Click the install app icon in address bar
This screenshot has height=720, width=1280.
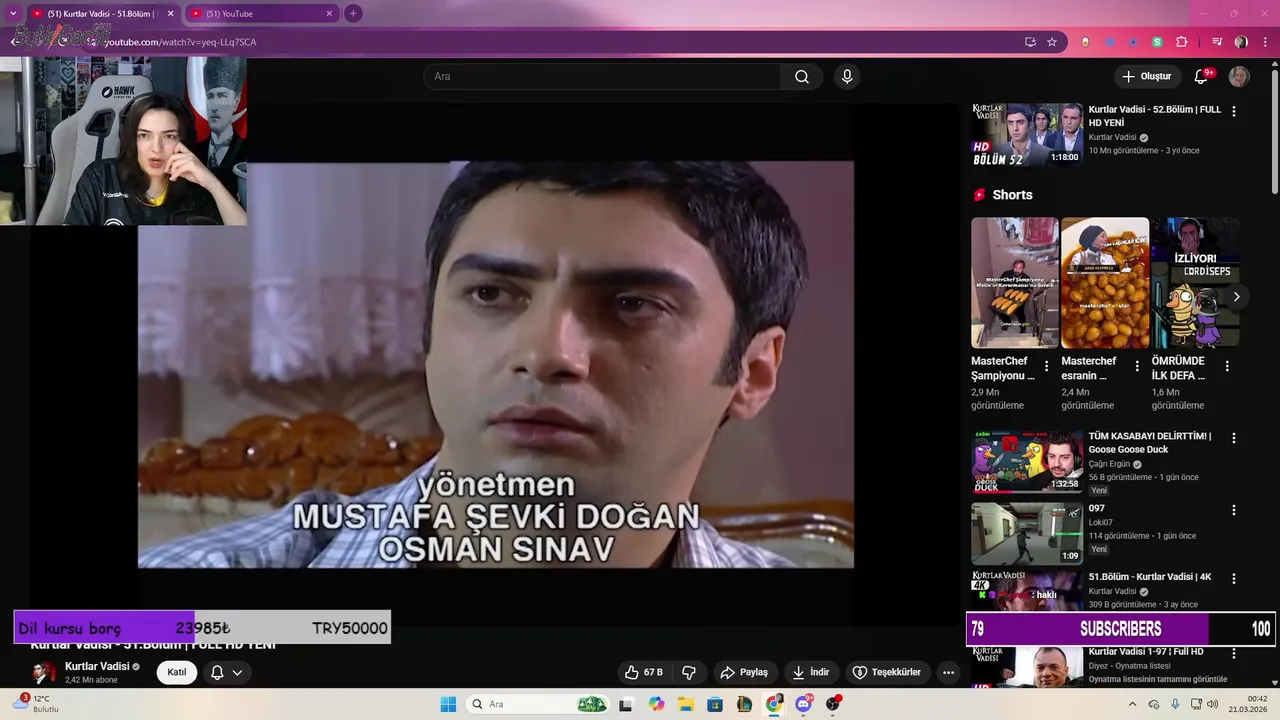(x=1030, y=42)
